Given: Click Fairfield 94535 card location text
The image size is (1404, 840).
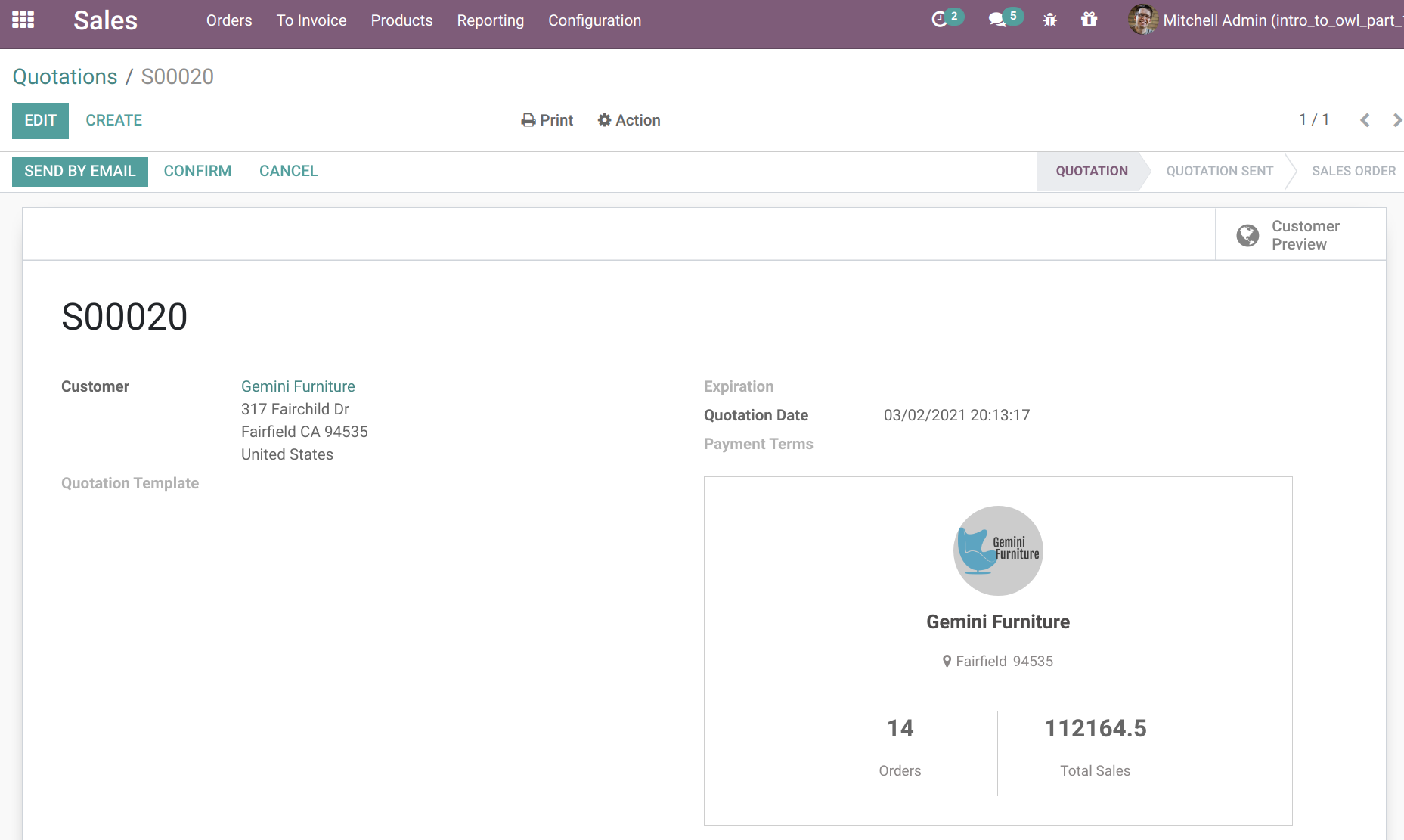Looking at the screenshot, I should [1004, 662].
